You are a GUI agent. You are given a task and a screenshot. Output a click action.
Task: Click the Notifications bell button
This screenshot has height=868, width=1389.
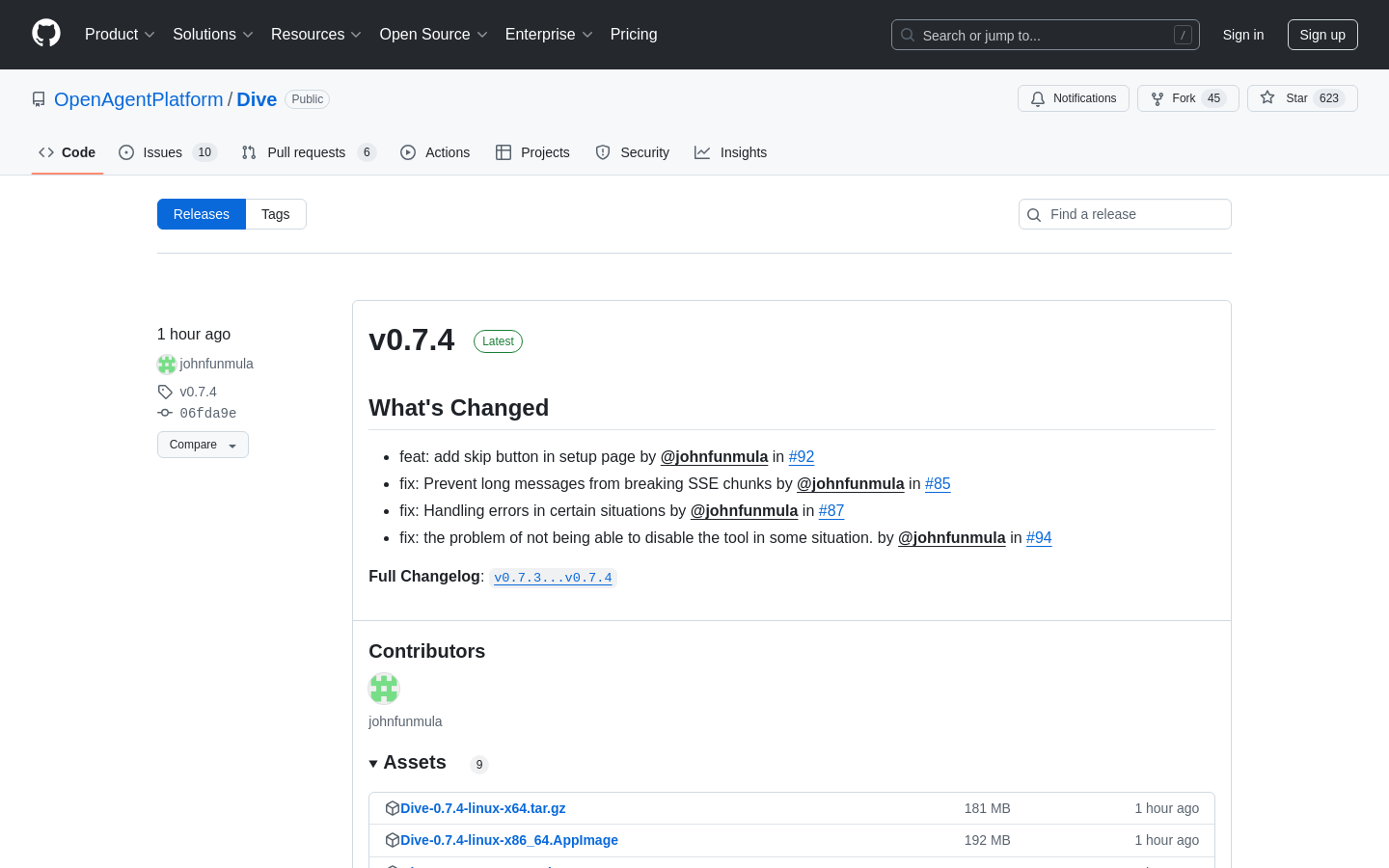pyautogui.click(x=1074, y=98)
